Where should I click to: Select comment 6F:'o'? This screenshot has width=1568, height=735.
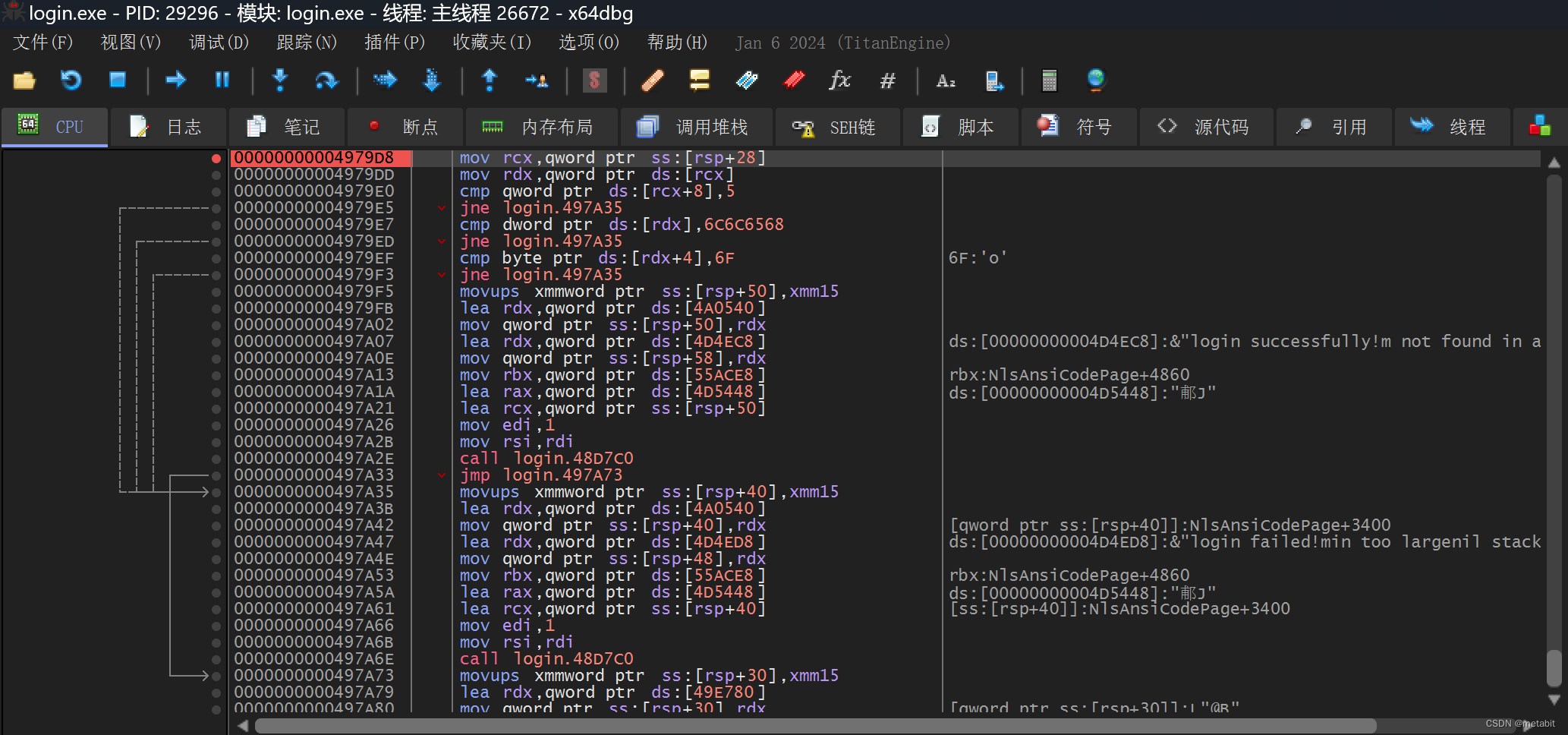point(978,258)
